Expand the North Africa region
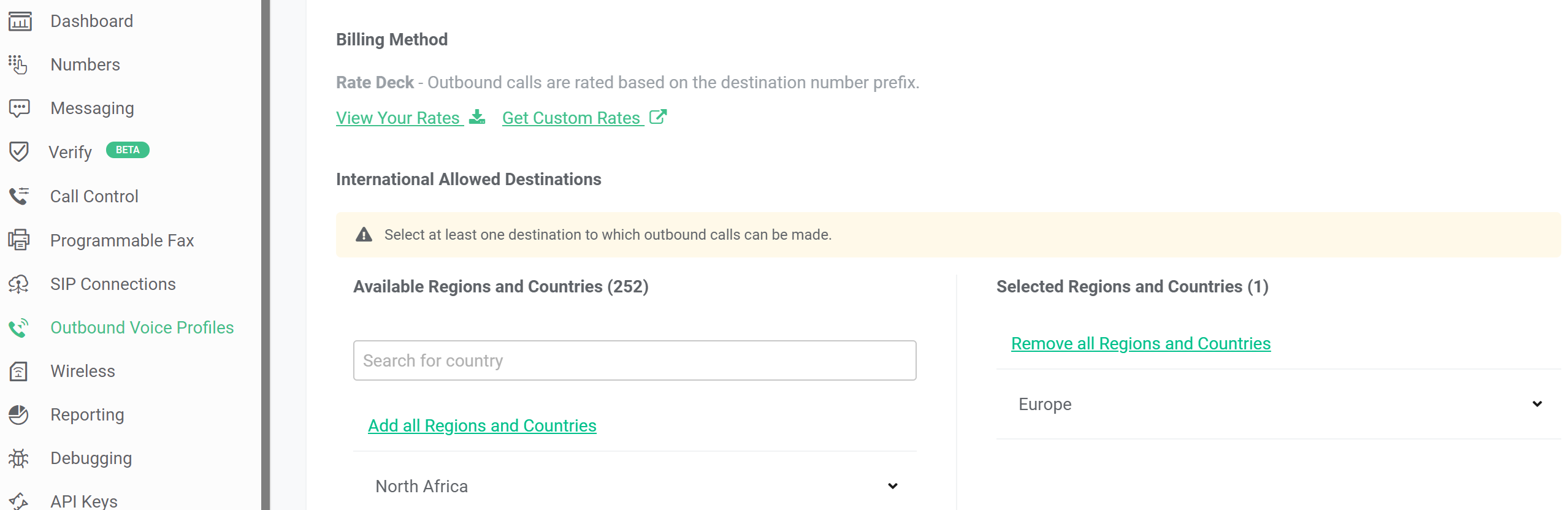 (892, 486)
